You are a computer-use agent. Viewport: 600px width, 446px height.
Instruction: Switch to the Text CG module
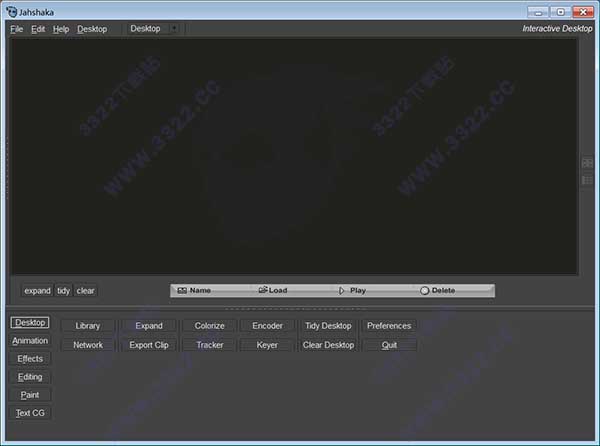point(30,413)
